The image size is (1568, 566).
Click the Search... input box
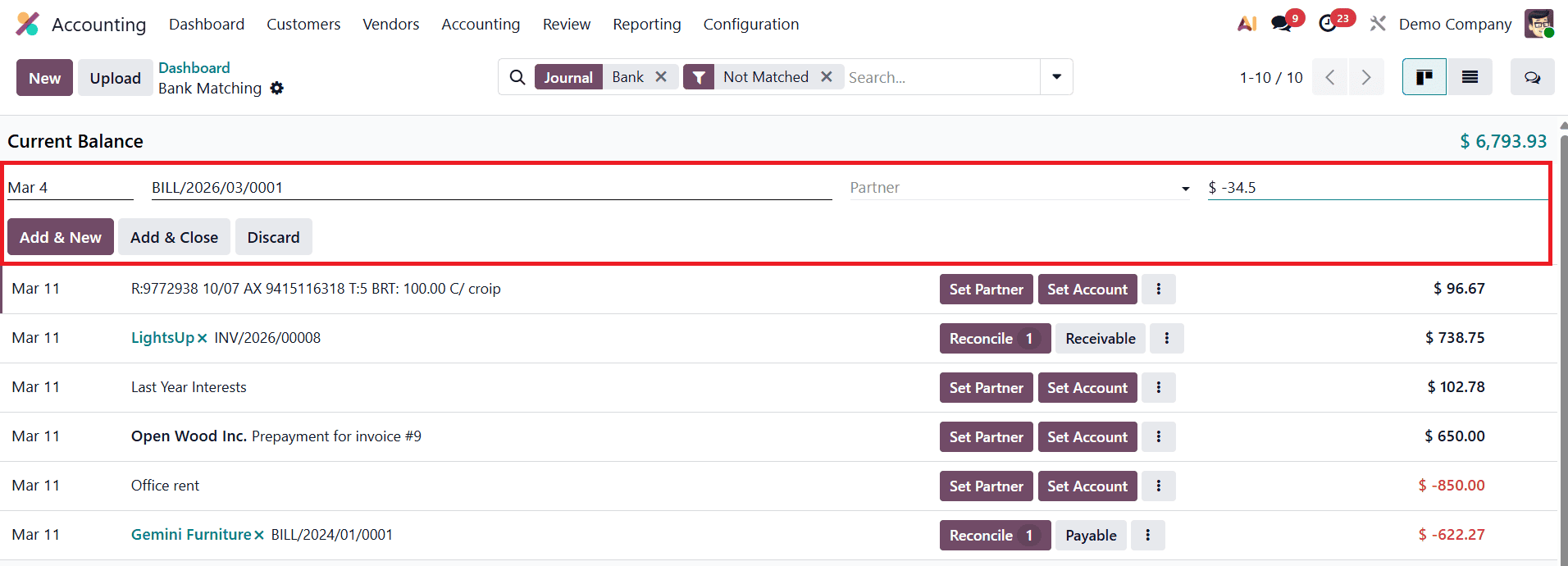point(941,77)
